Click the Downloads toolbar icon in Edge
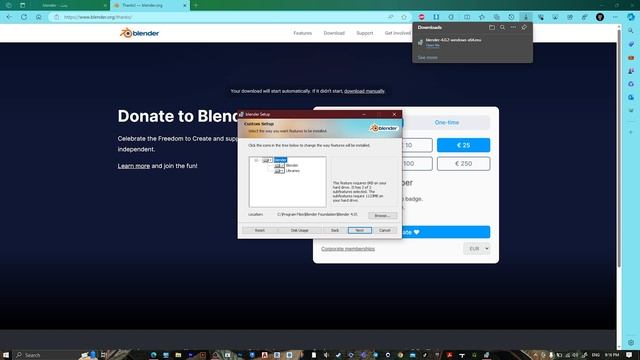The width and height of the screenshot is (640, 360). click(x=526, y=17)
